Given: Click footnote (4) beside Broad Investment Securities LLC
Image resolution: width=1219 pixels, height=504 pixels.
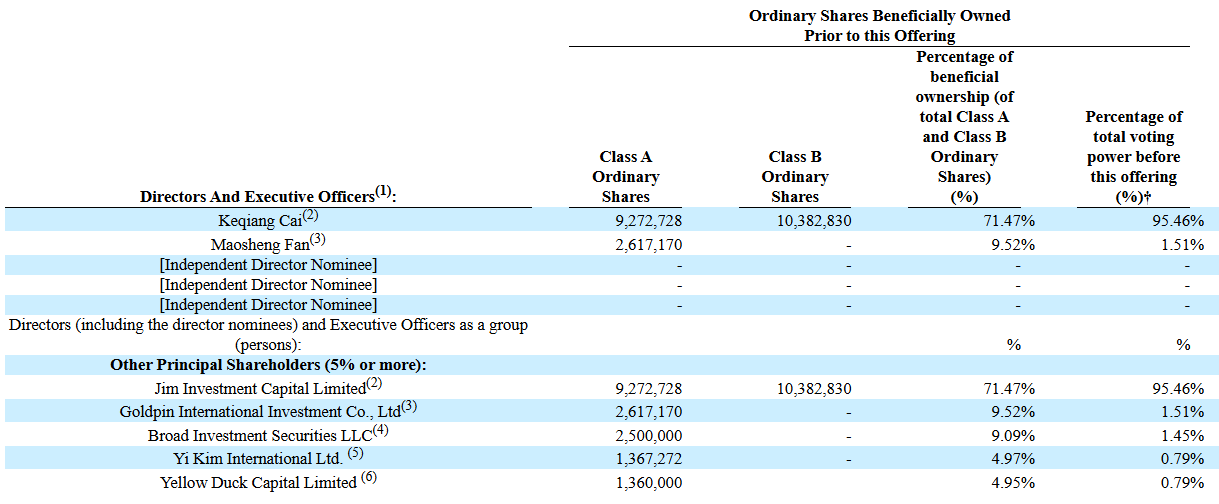Looking at the screenshot, I should [379, 432].
